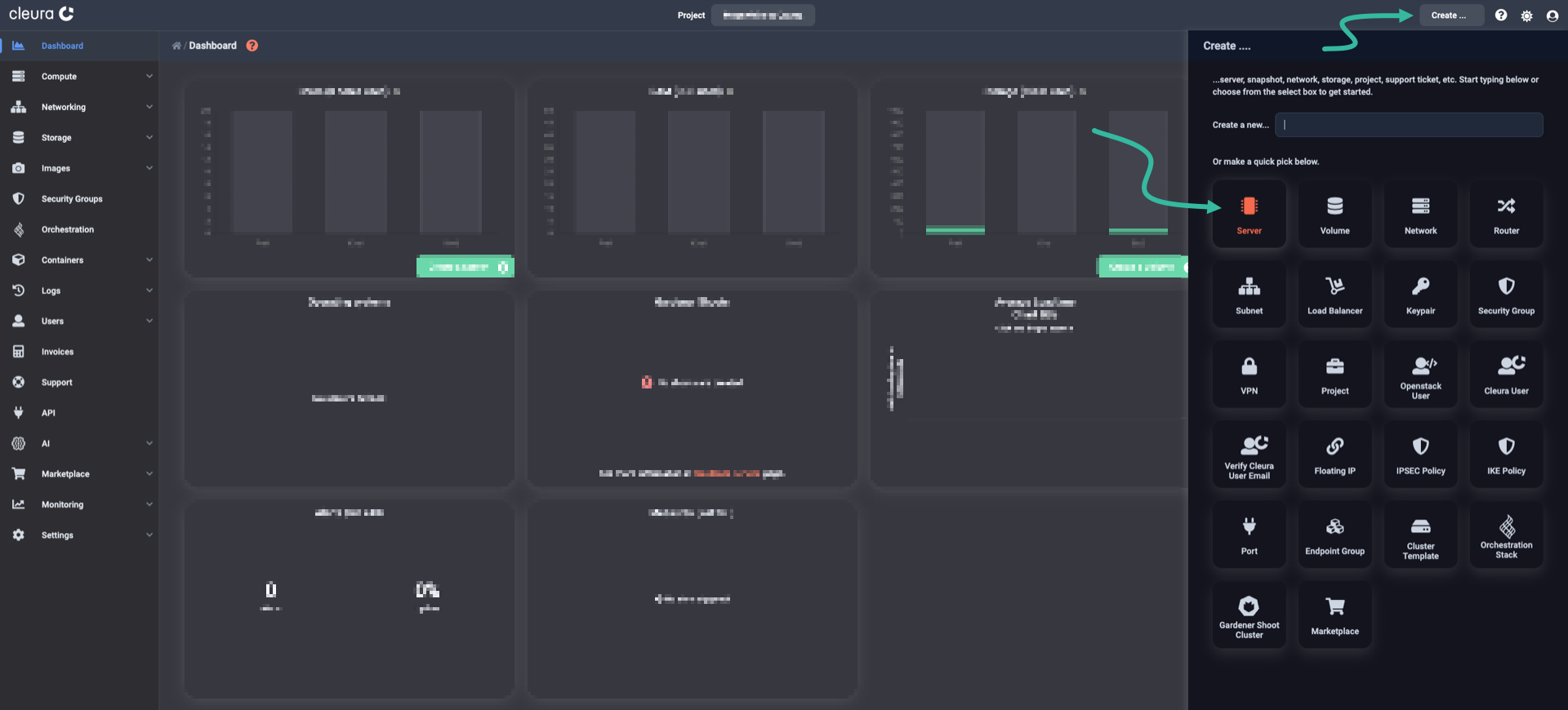Expand the Storage sidebar menu
This screenshot has width=1568, height=710.
[79, 138]
